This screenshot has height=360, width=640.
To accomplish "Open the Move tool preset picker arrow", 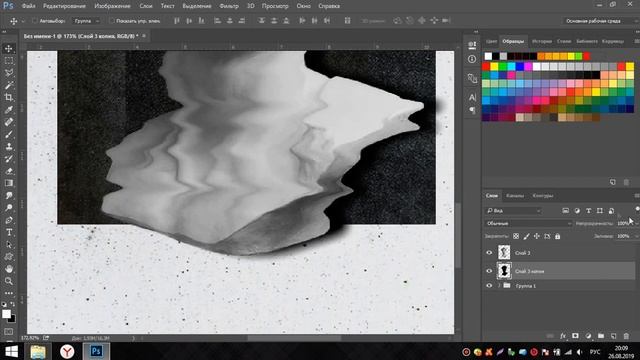I will click(23, 21).
